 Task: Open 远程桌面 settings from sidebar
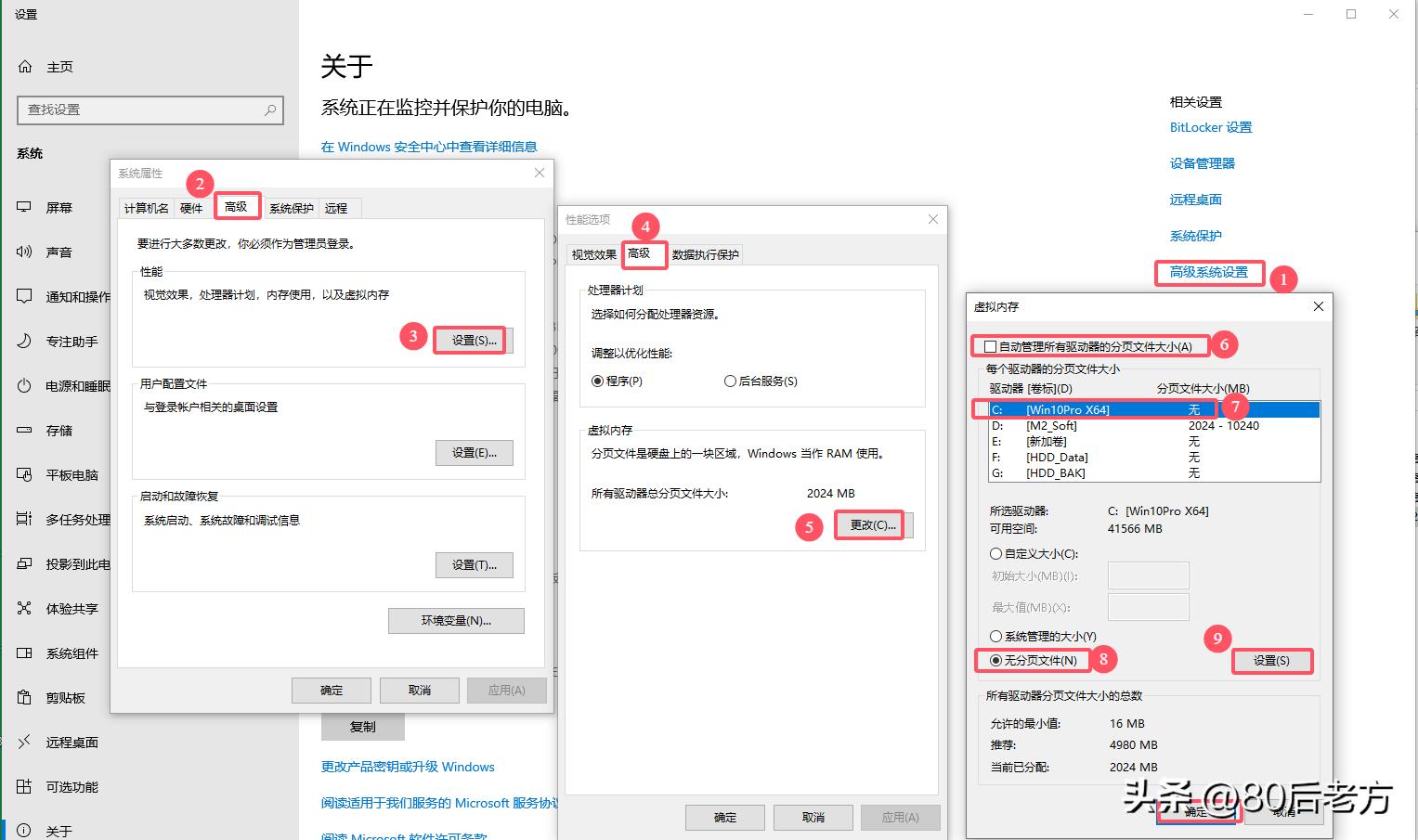click(23, 742)
